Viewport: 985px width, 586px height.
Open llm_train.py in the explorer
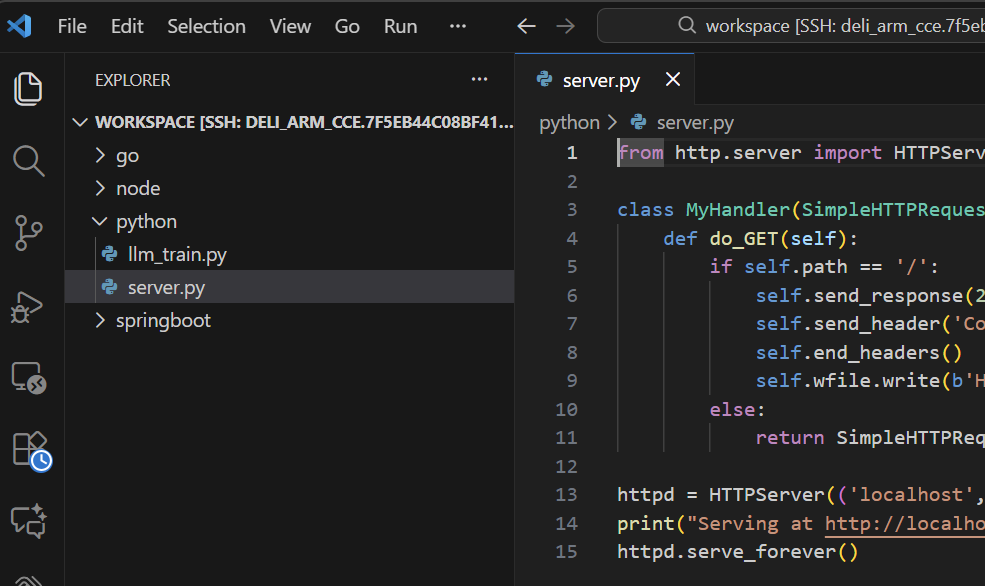[177, 254]
